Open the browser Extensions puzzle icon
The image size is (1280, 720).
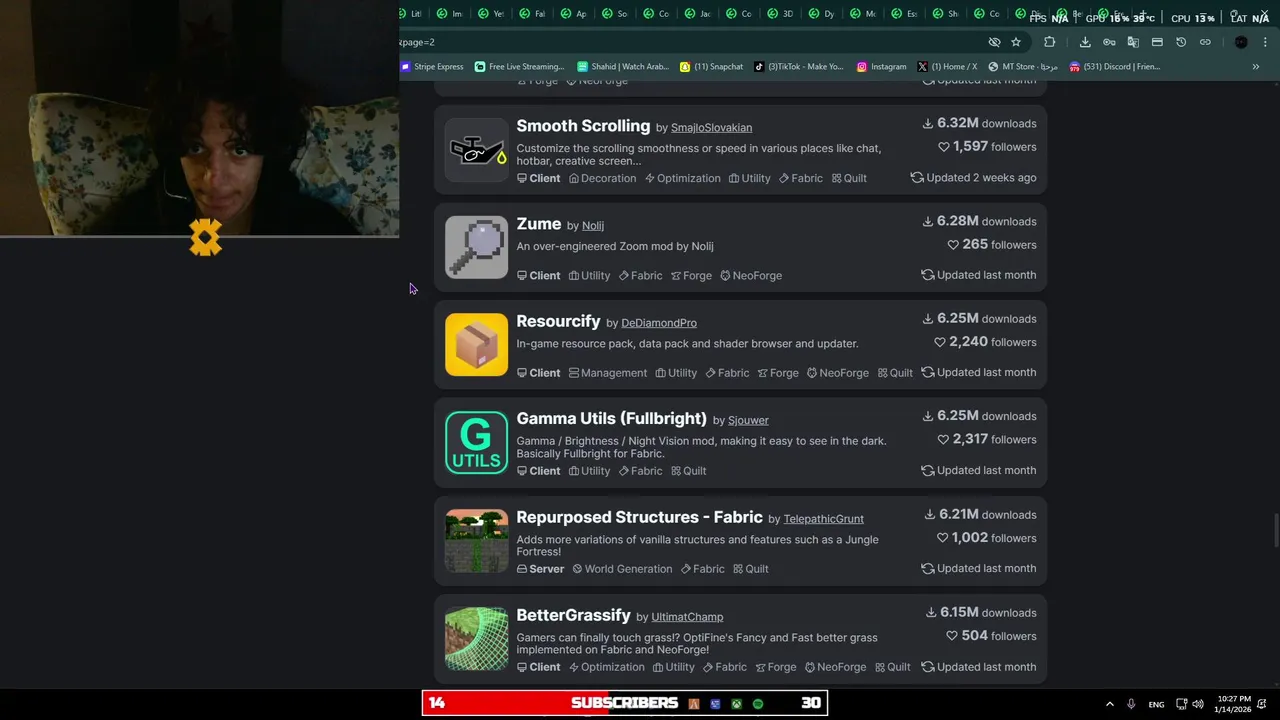[1049, 42]
